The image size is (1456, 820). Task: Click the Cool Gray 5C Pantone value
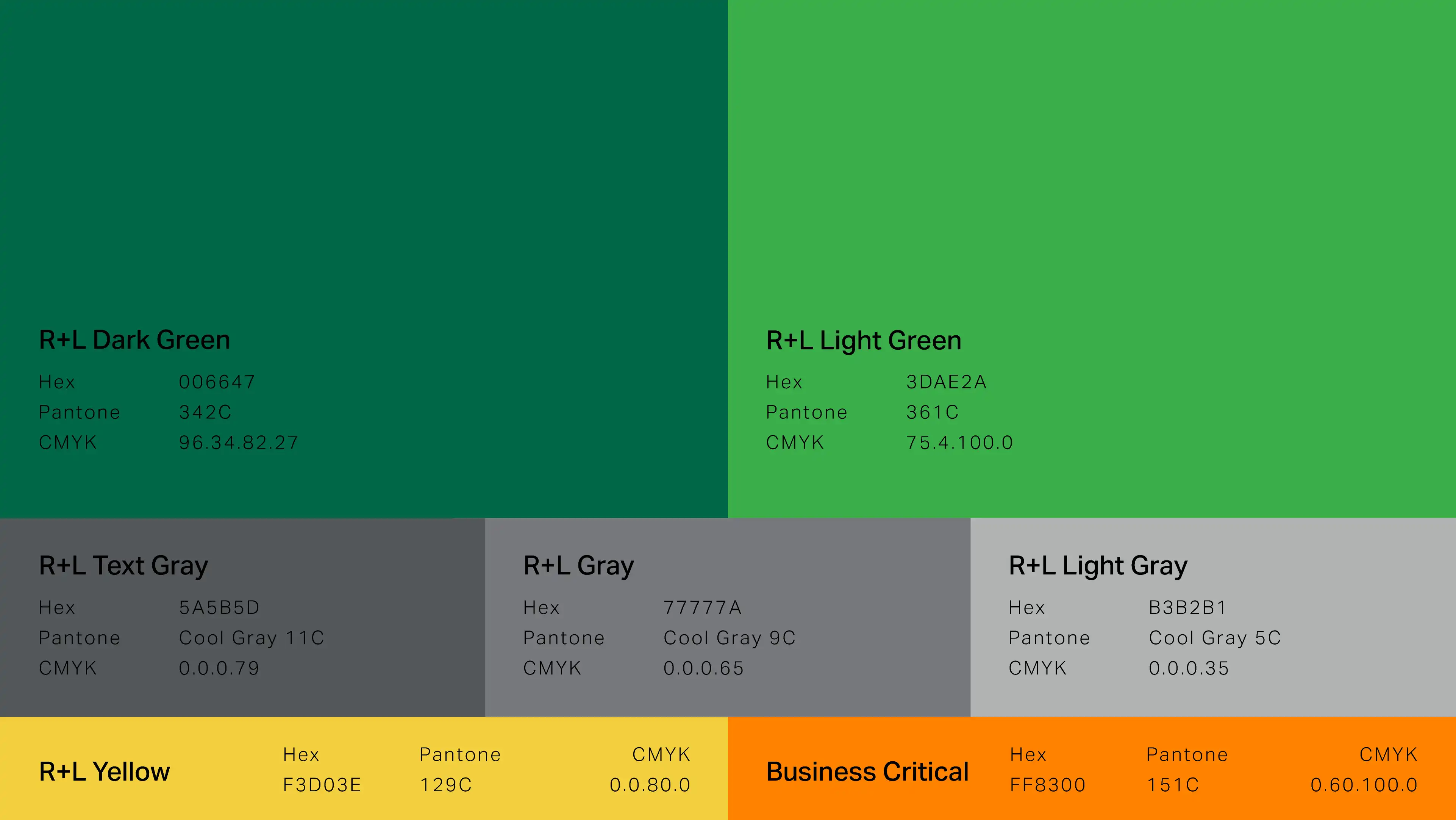(1215, 638)
